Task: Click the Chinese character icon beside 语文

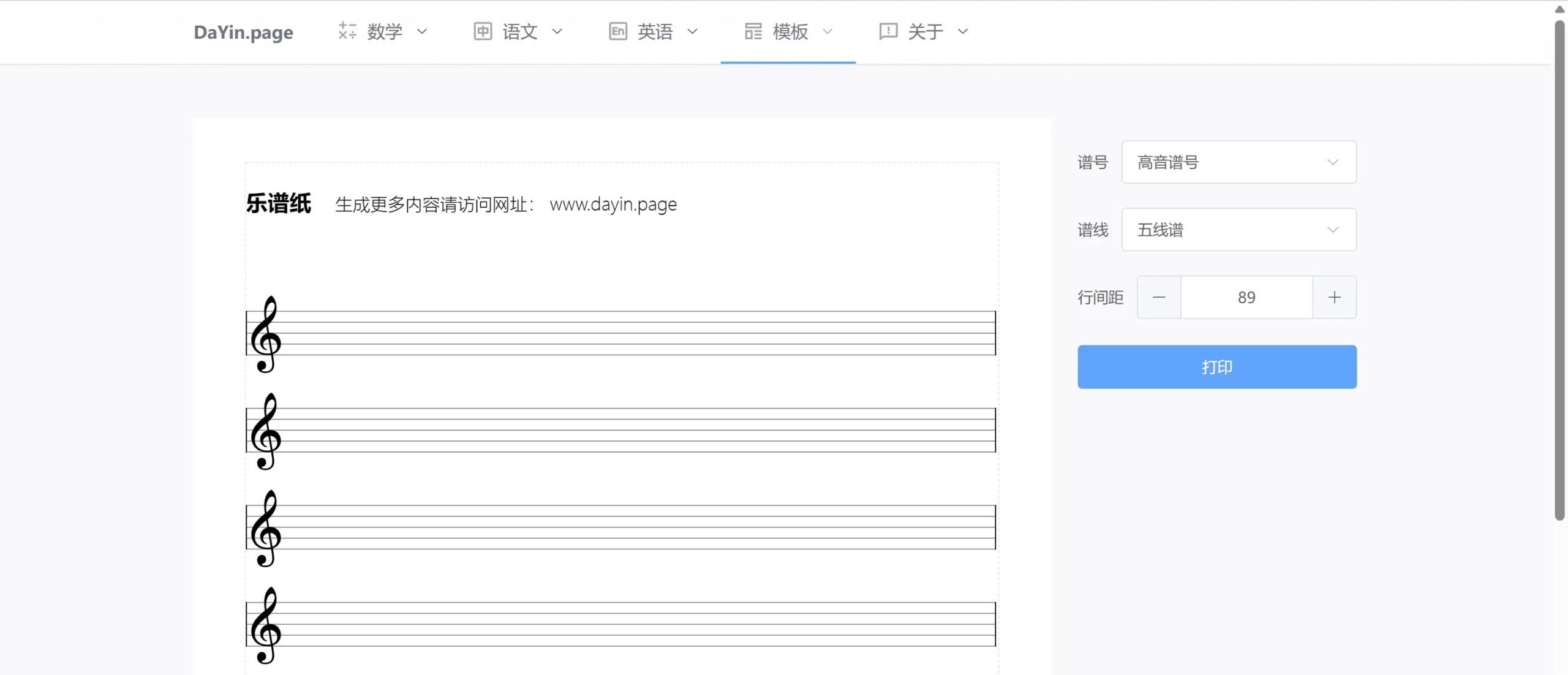Action: coord(483,31)
